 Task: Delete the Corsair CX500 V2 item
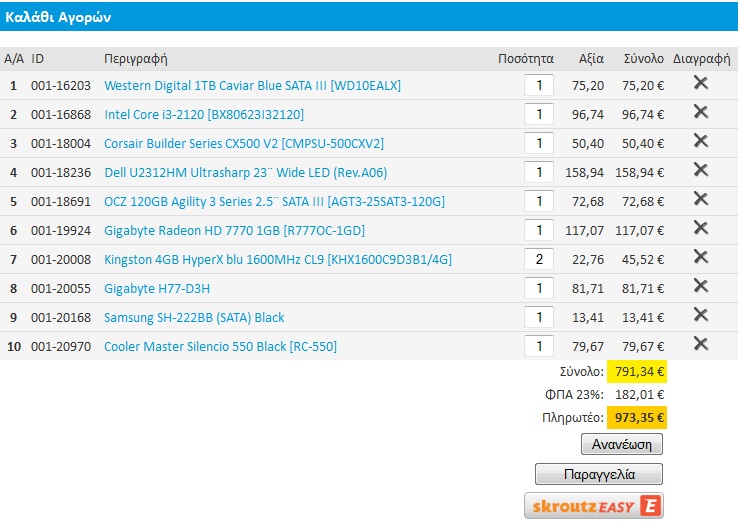click(700, 141)
